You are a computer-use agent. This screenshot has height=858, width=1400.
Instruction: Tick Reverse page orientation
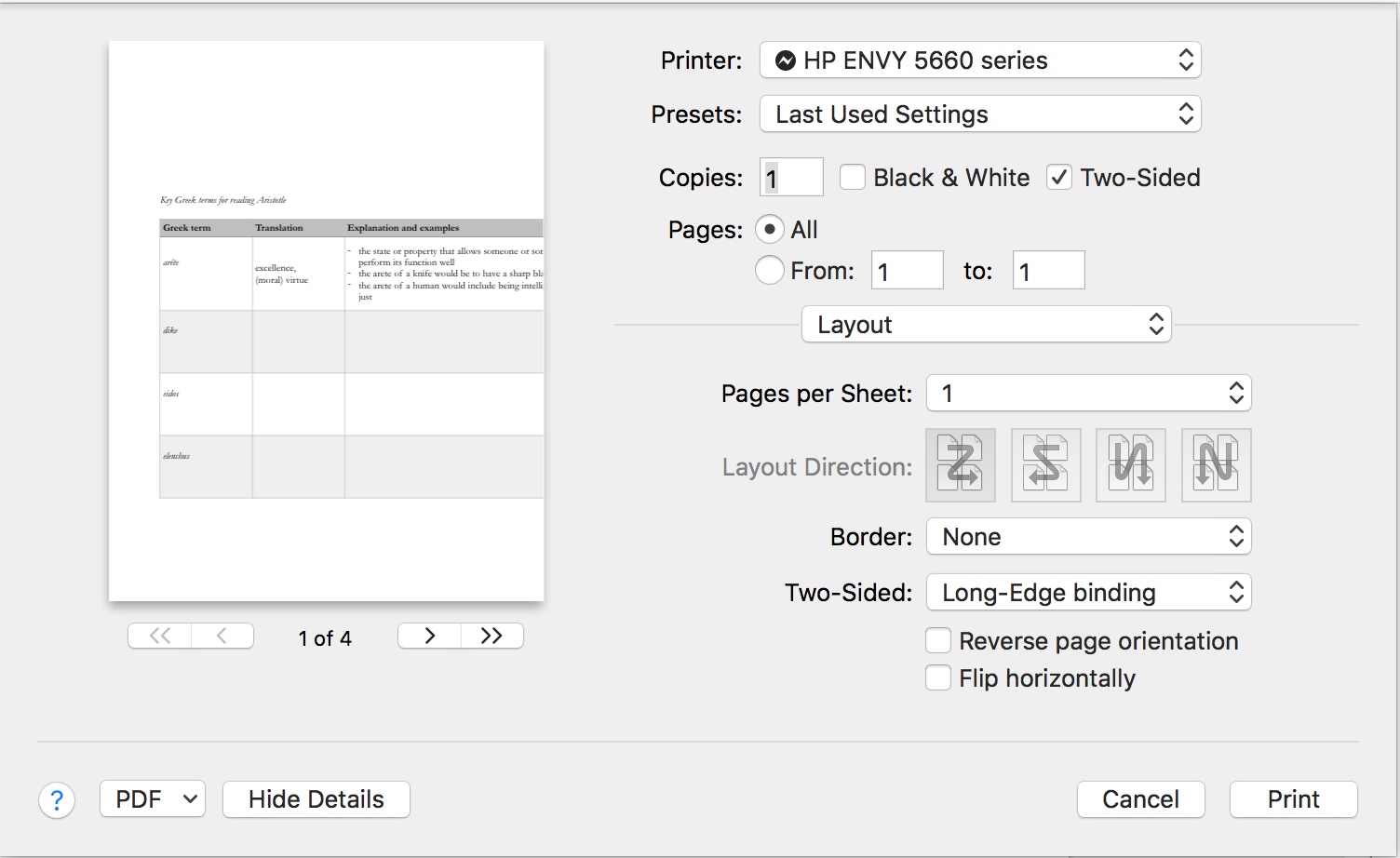tap(938, 641)
